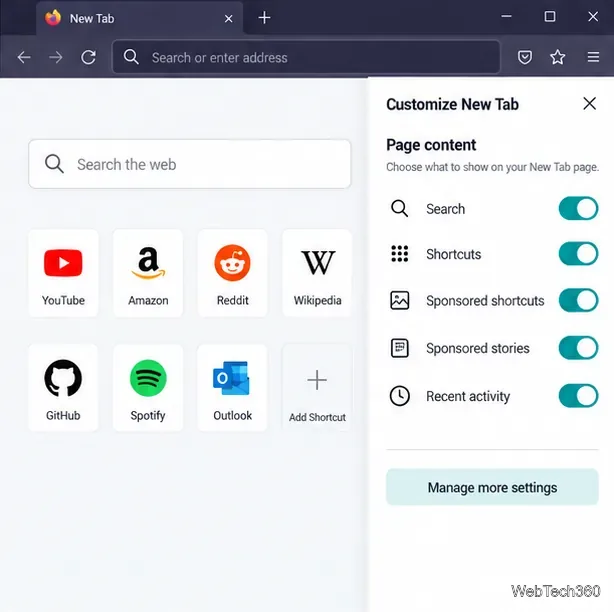This screenshot has width=614, height=612.
Task: Click the Firefox logo in tab
Action: [53, 18]
